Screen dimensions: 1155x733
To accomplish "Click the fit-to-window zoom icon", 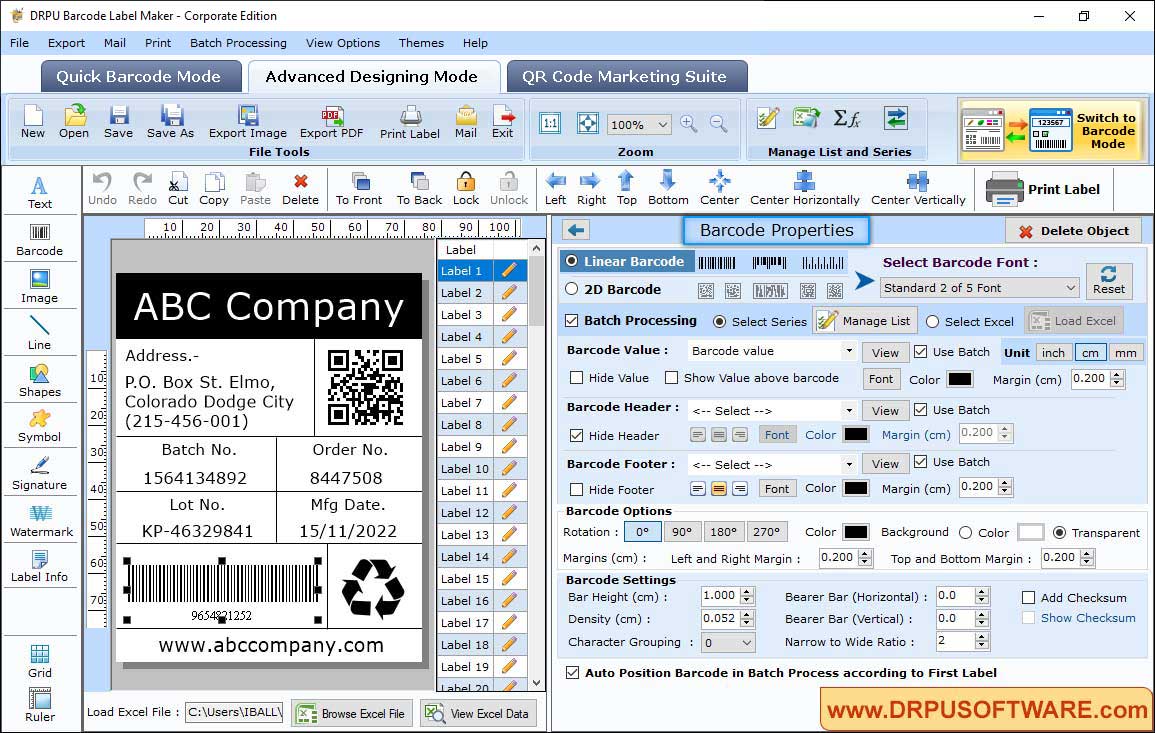I will [588, 123].
